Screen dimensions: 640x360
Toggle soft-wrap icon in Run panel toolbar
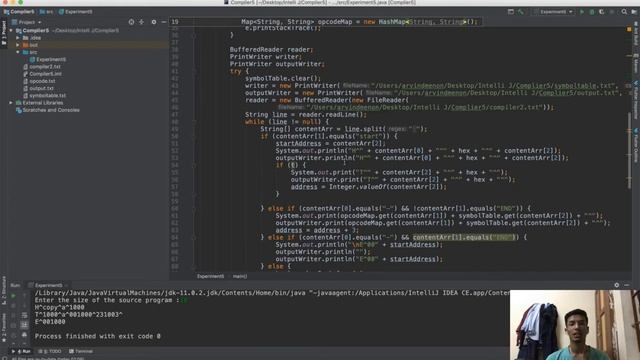pyautogui.click(x=24, y=315)
